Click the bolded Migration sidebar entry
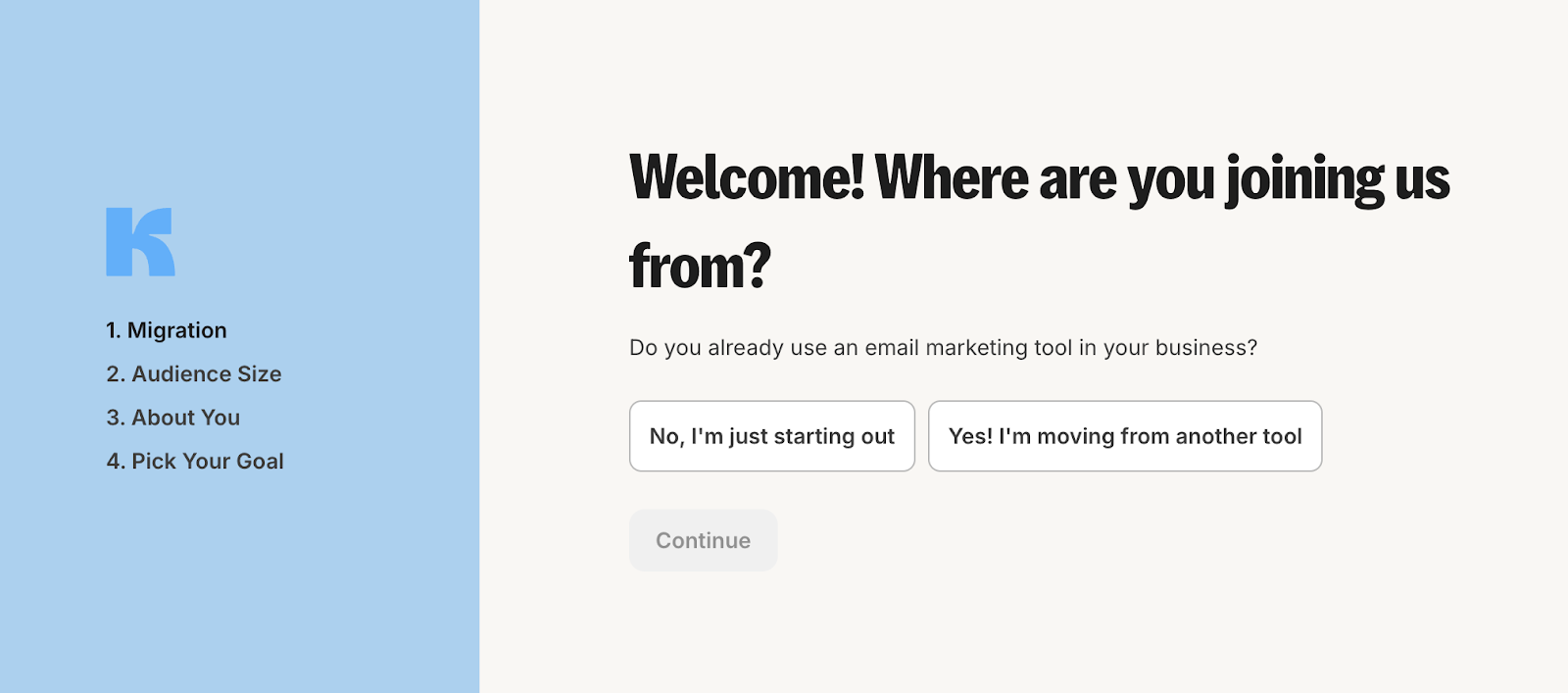Screen dimensions: 1568x693 pos(166,330)
